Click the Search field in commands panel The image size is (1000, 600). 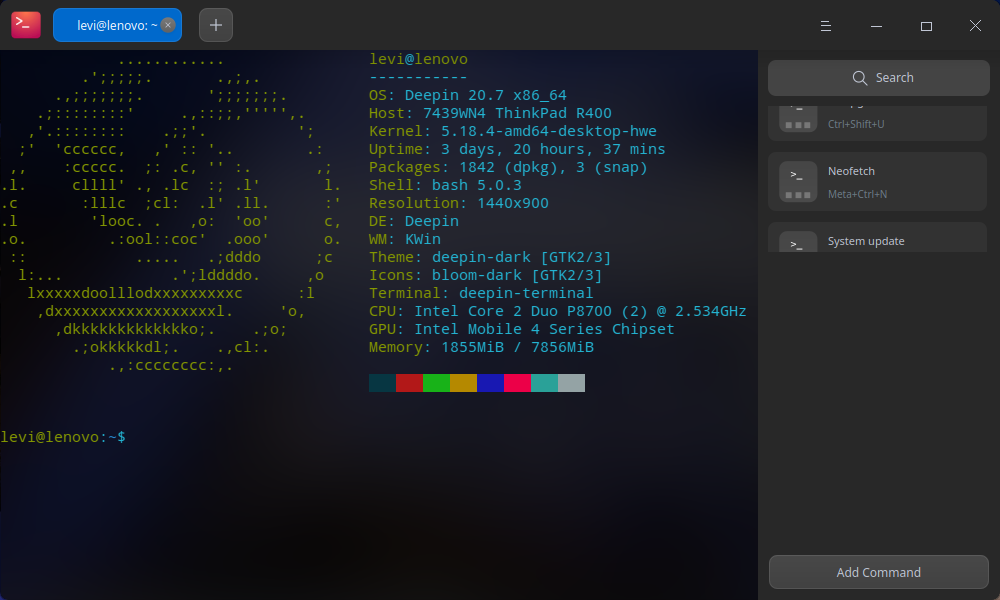(878, 78)
